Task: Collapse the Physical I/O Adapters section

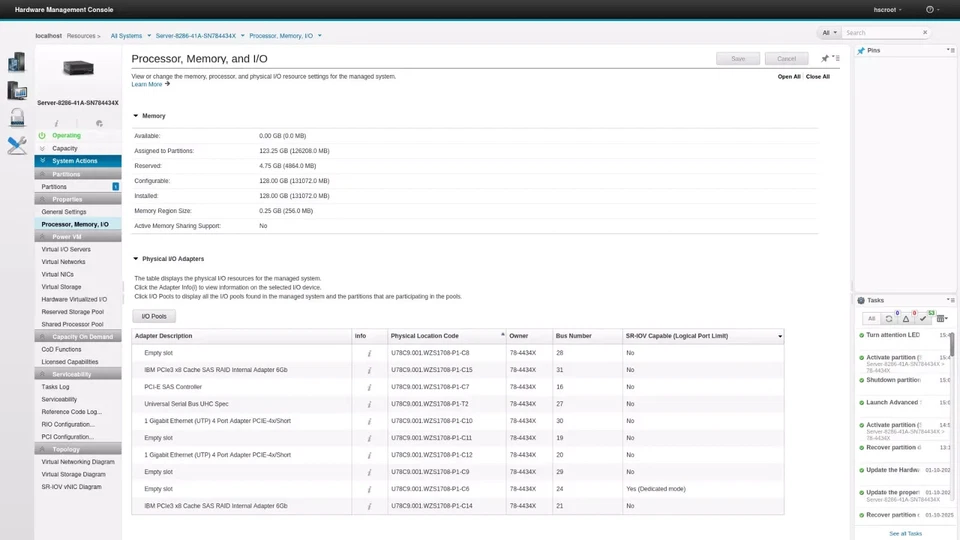Action: click(136, 259)
